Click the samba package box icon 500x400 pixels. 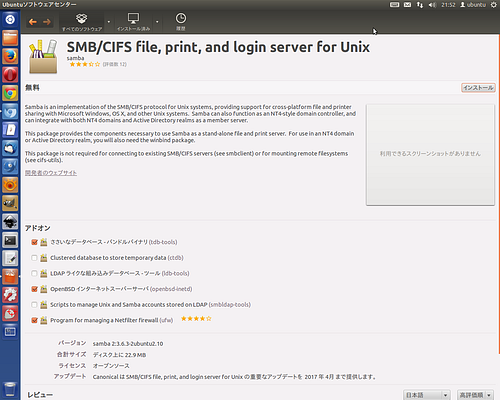pos(43,57)
